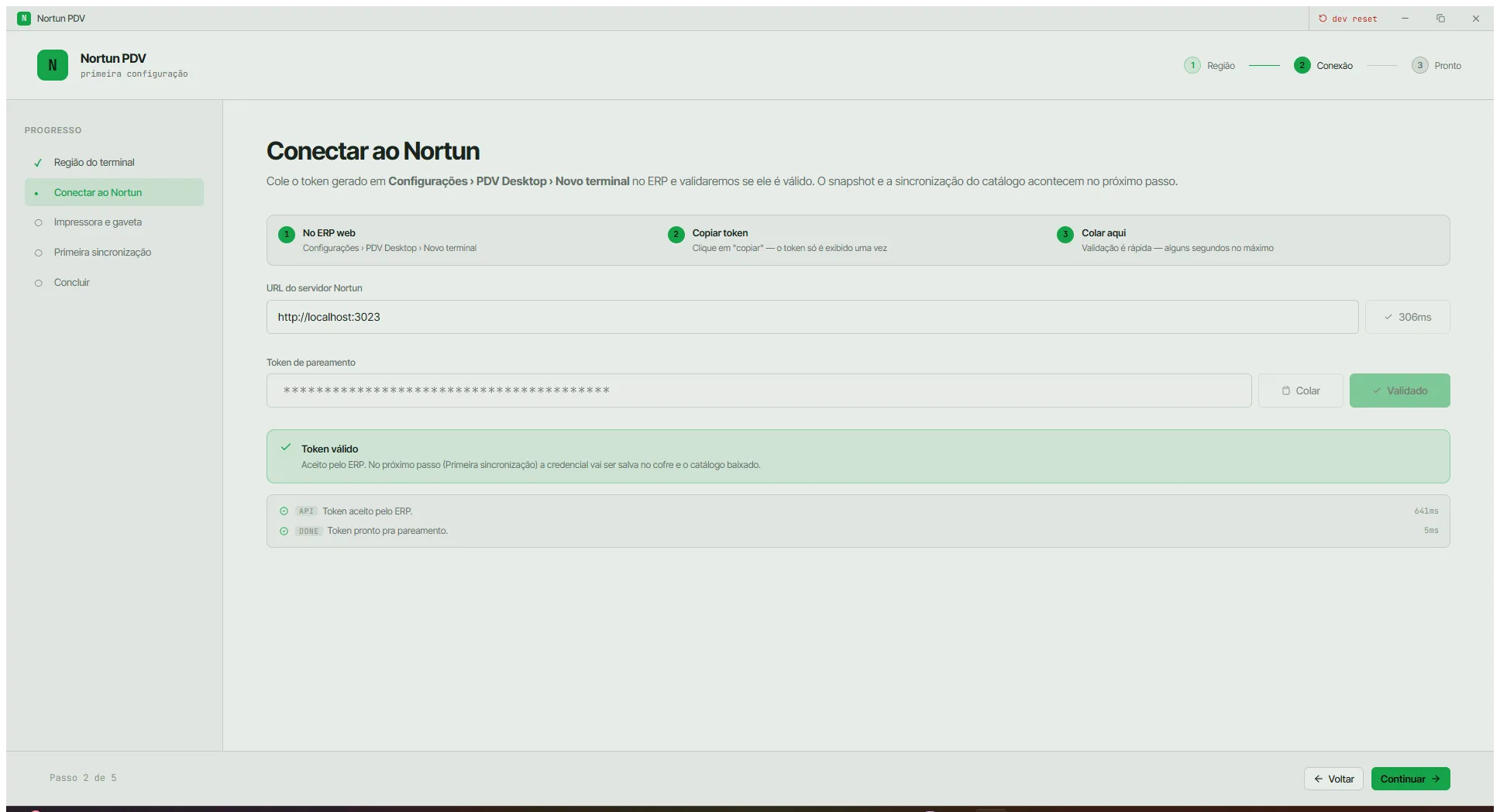Click the status icon beside API log line
The image size is (1500, 812).
(x=284, y=511)
